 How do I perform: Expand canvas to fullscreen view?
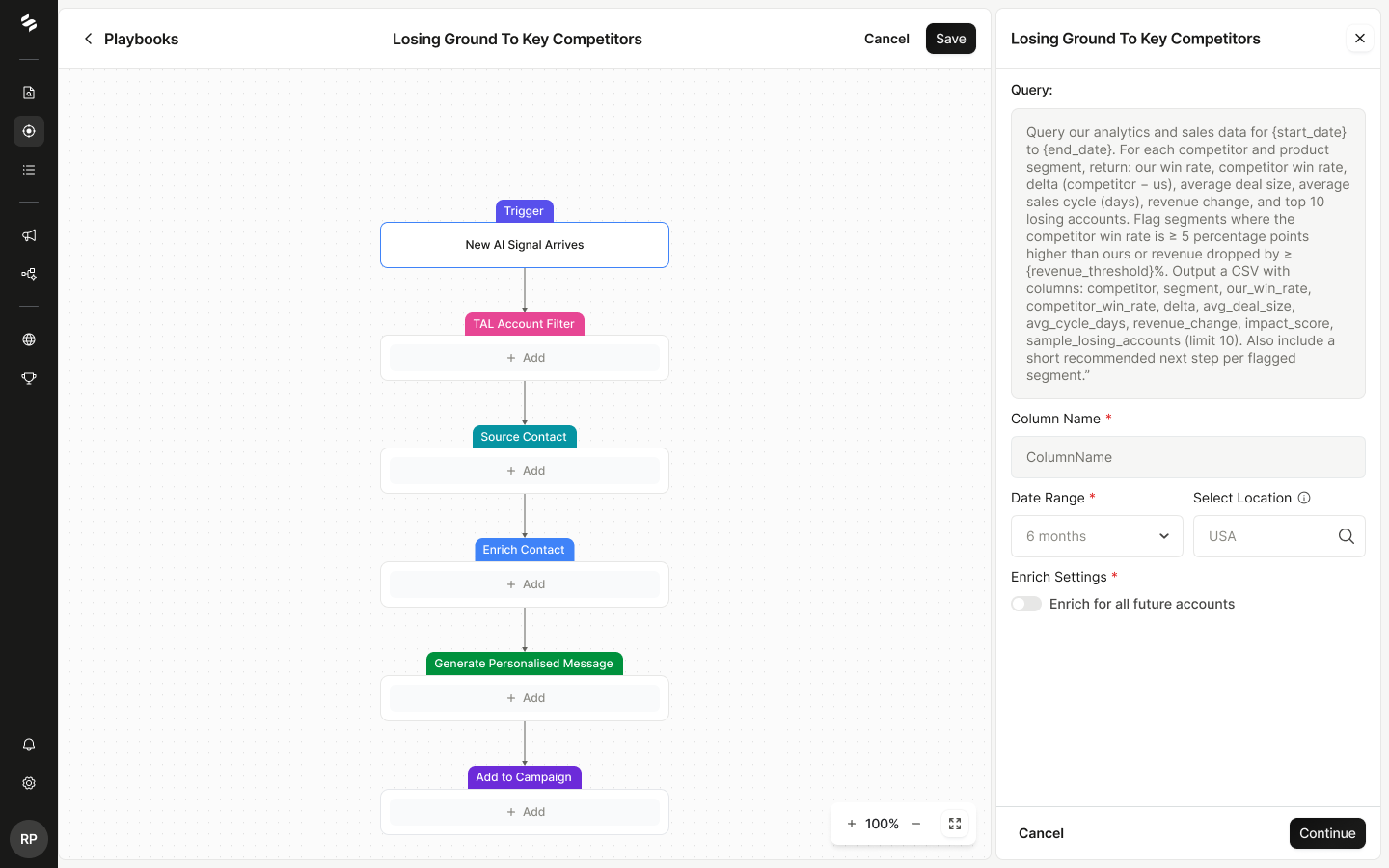coord(955,824)
